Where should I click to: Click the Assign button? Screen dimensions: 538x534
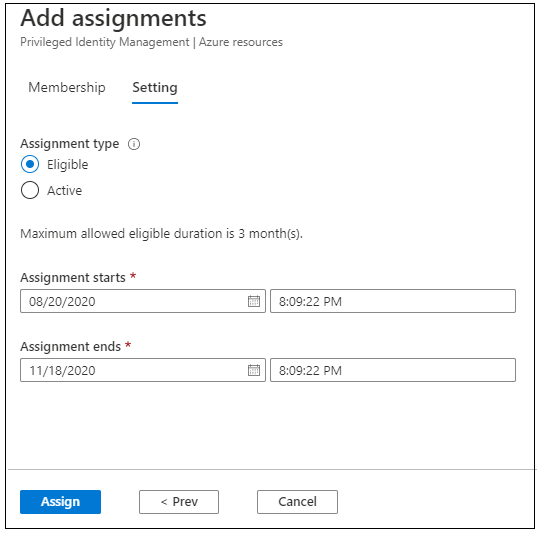click(x=60, y=502)
